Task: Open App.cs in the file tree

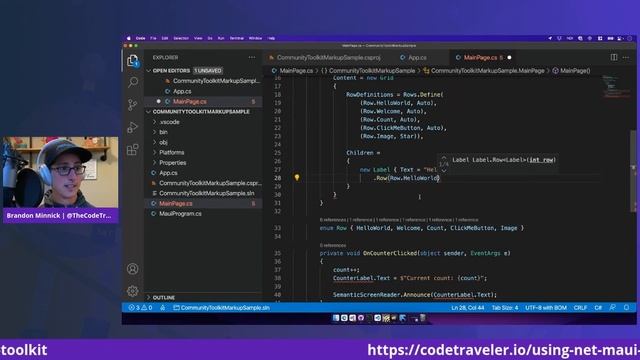Action: coord(203,173)
